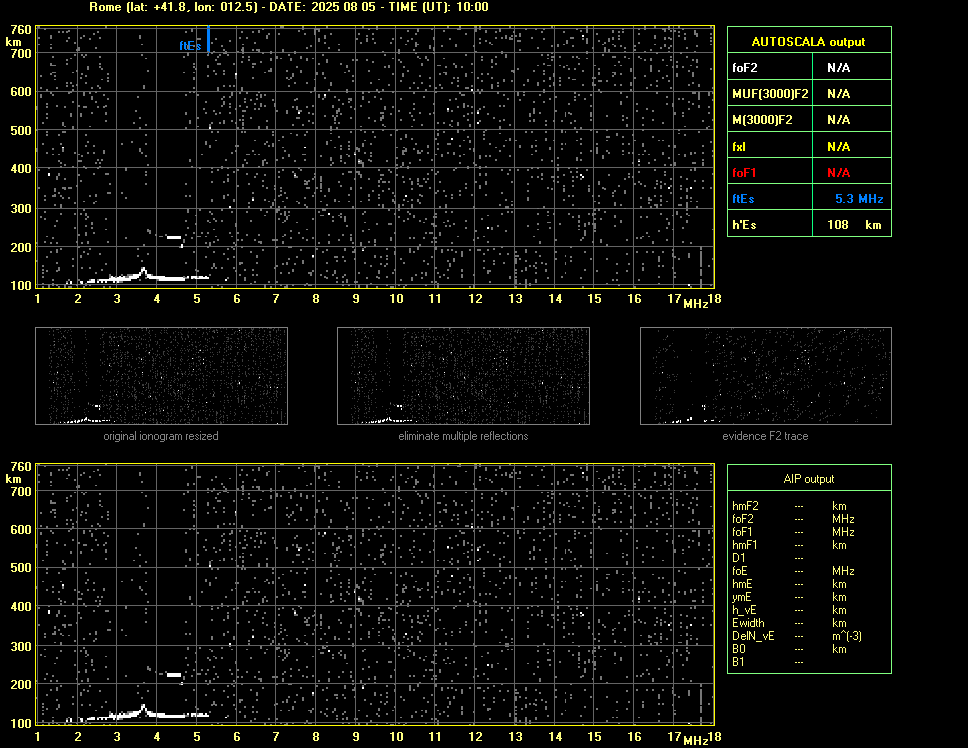Image resolution: width=968 pixels, height=748 pixels.
Task: Select the 'AUTOSCALA output' table header
Action: coord(809,41)
